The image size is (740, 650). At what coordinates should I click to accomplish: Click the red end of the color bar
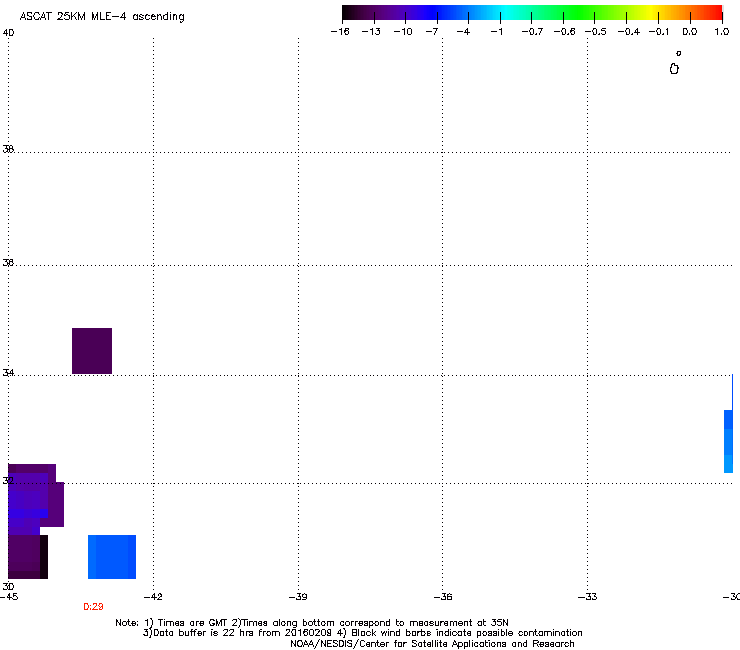715,12
